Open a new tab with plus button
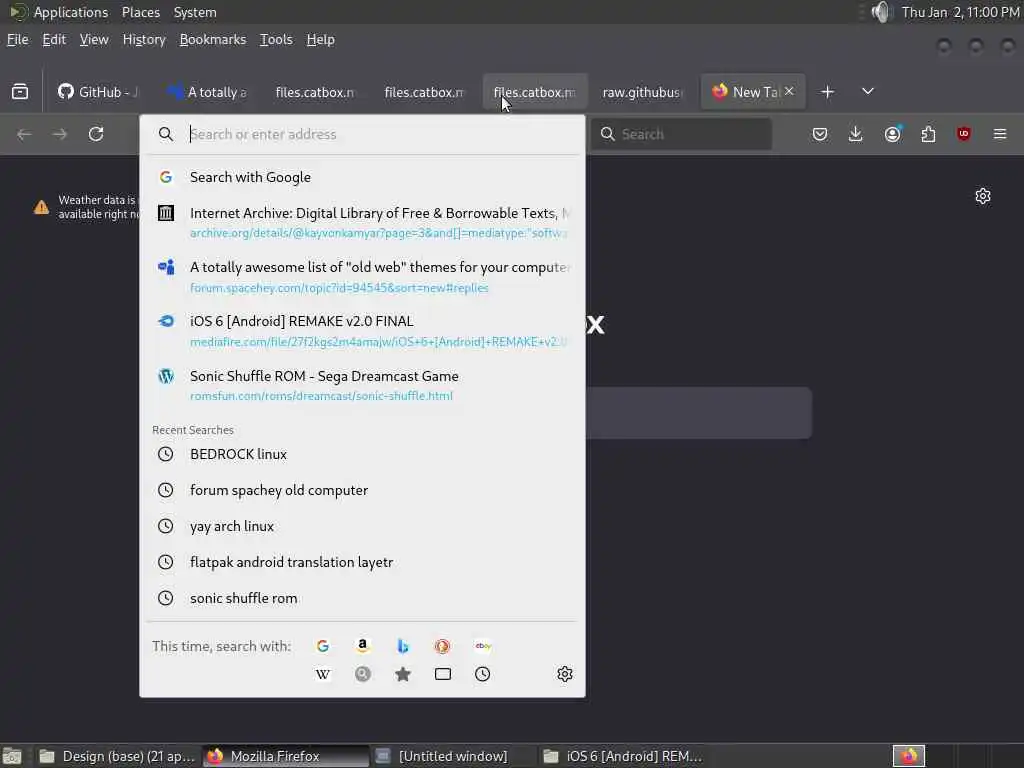This screenshot has height=768, width=1024. tap(827, 92)
